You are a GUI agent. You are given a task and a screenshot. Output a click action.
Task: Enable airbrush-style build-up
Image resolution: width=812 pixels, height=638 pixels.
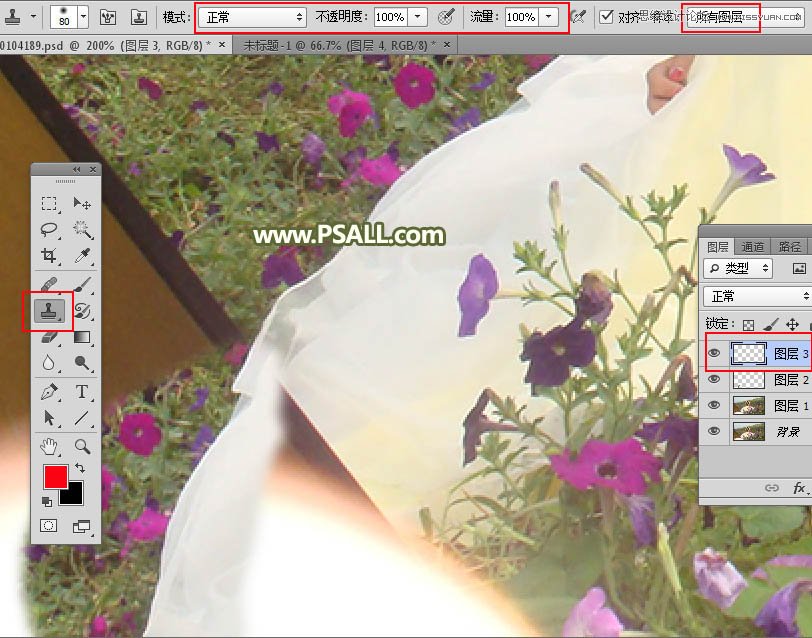point(578,17)
